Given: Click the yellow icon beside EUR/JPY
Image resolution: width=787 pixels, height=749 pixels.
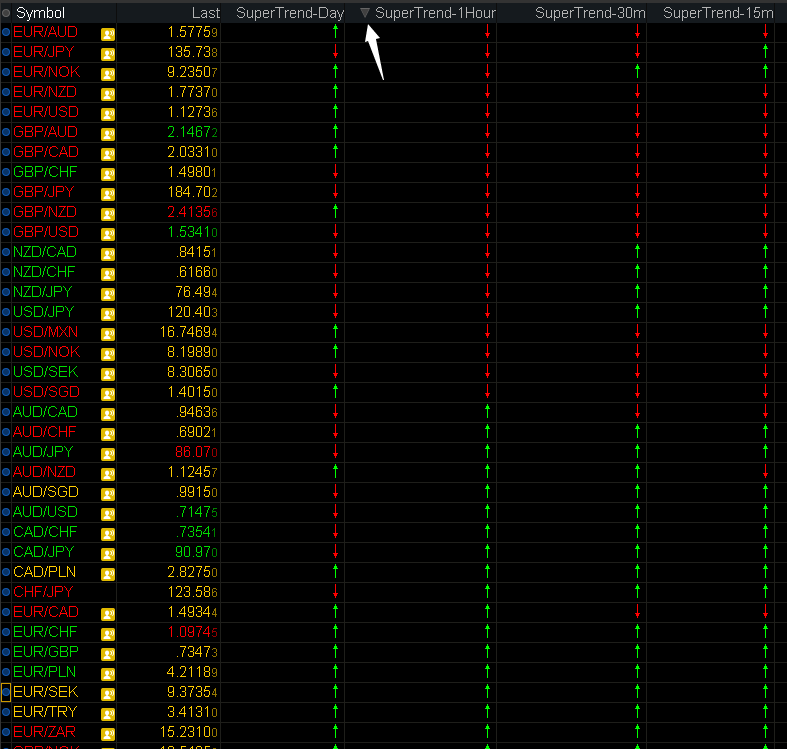Looking at the screenshot, I should pyautogui.click(x=108, y=54).
